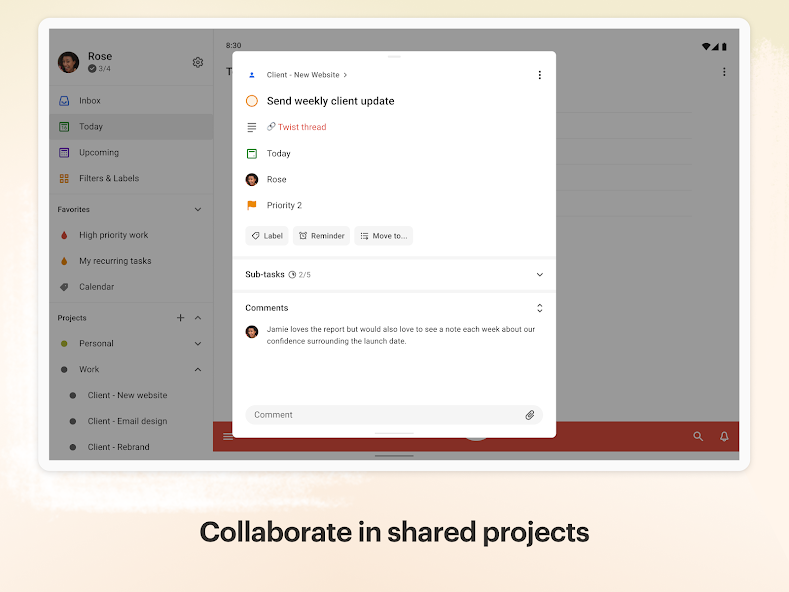
Task: Expand the Personal project
Action: pos(198,343)
